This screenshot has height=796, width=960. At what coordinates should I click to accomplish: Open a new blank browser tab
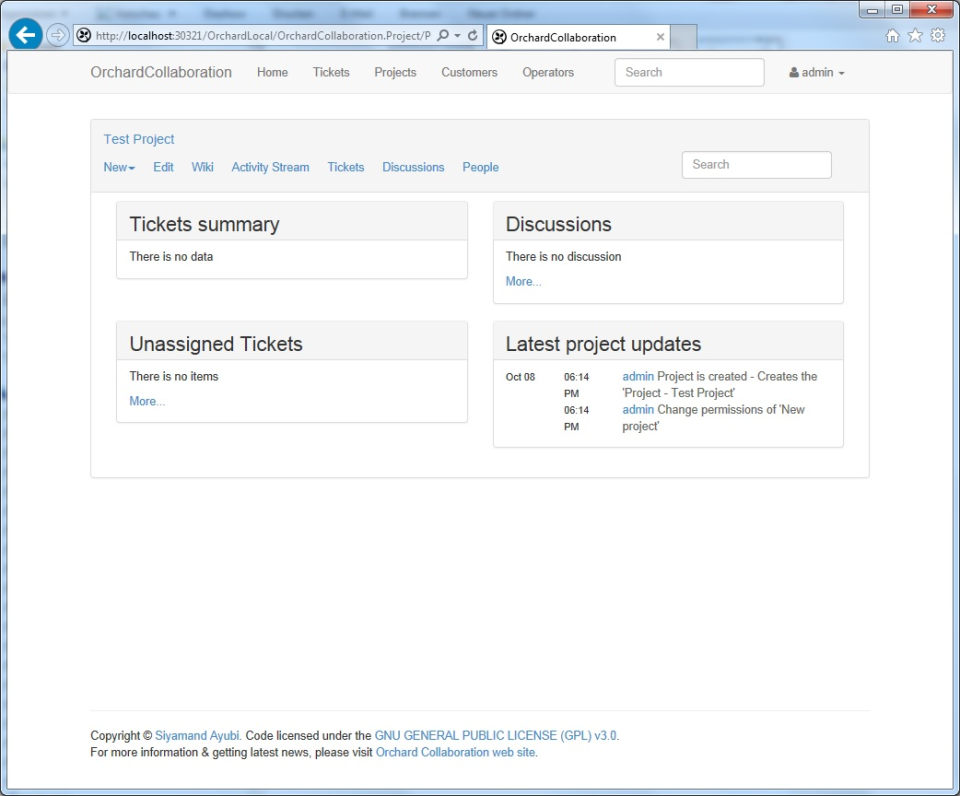pyautogui.click(x=684, y=37)
